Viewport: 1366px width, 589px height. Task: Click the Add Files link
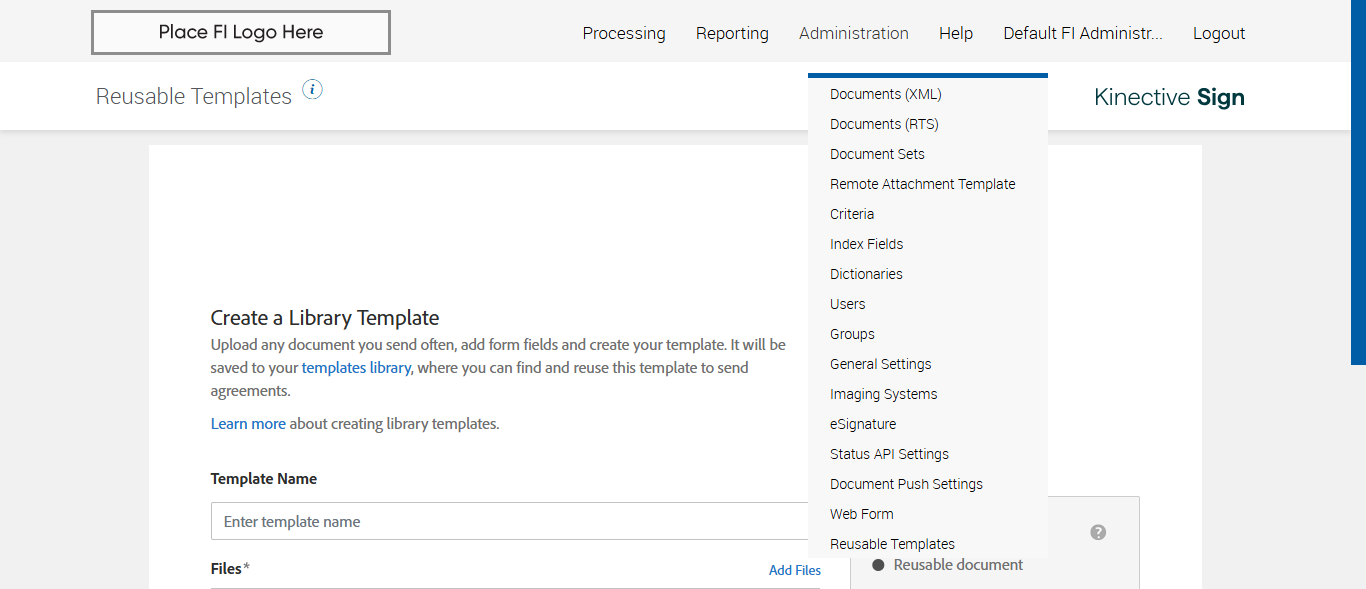click(x=795, y=570)
